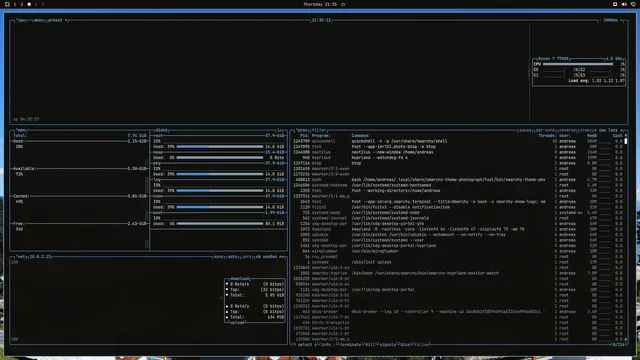Toggle per-core CPU usage option
Image resolution: width=640 pixels, height=360 pixels.
(x=545, y=130)
